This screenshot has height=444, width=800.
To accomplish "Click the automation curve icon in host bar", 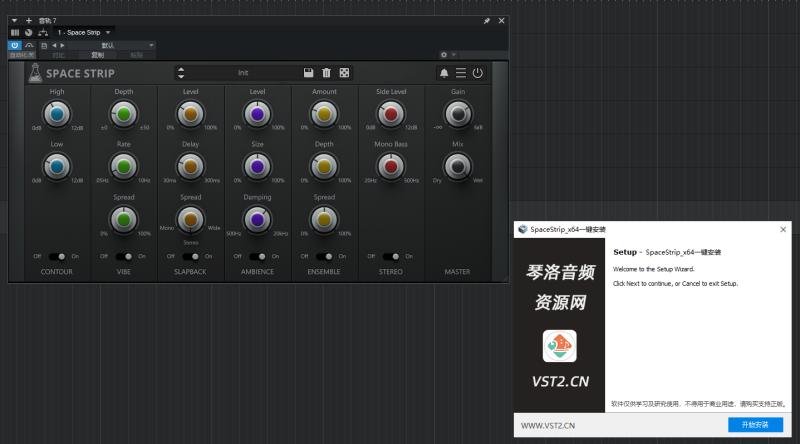I will 29,45.
